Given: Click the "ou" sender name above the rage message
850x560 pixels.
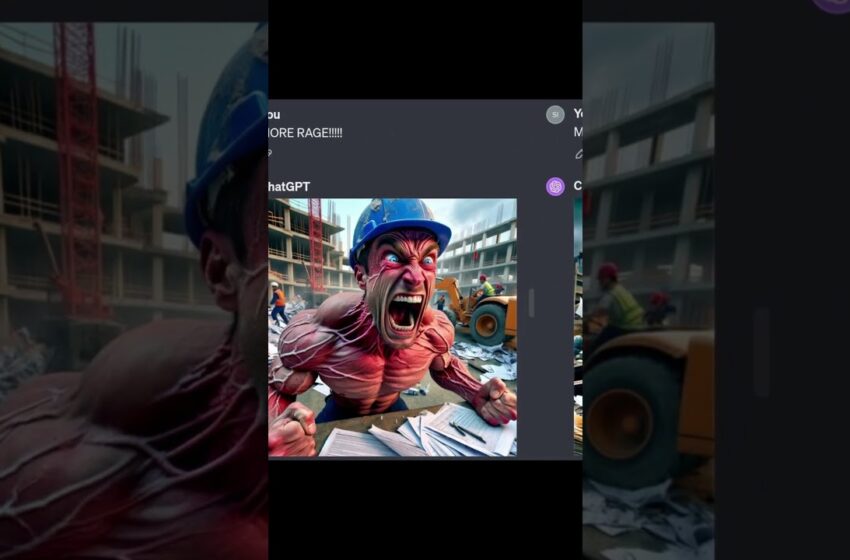Looking at the screenshot, I should pyautogui.click(x=274, y=115).
